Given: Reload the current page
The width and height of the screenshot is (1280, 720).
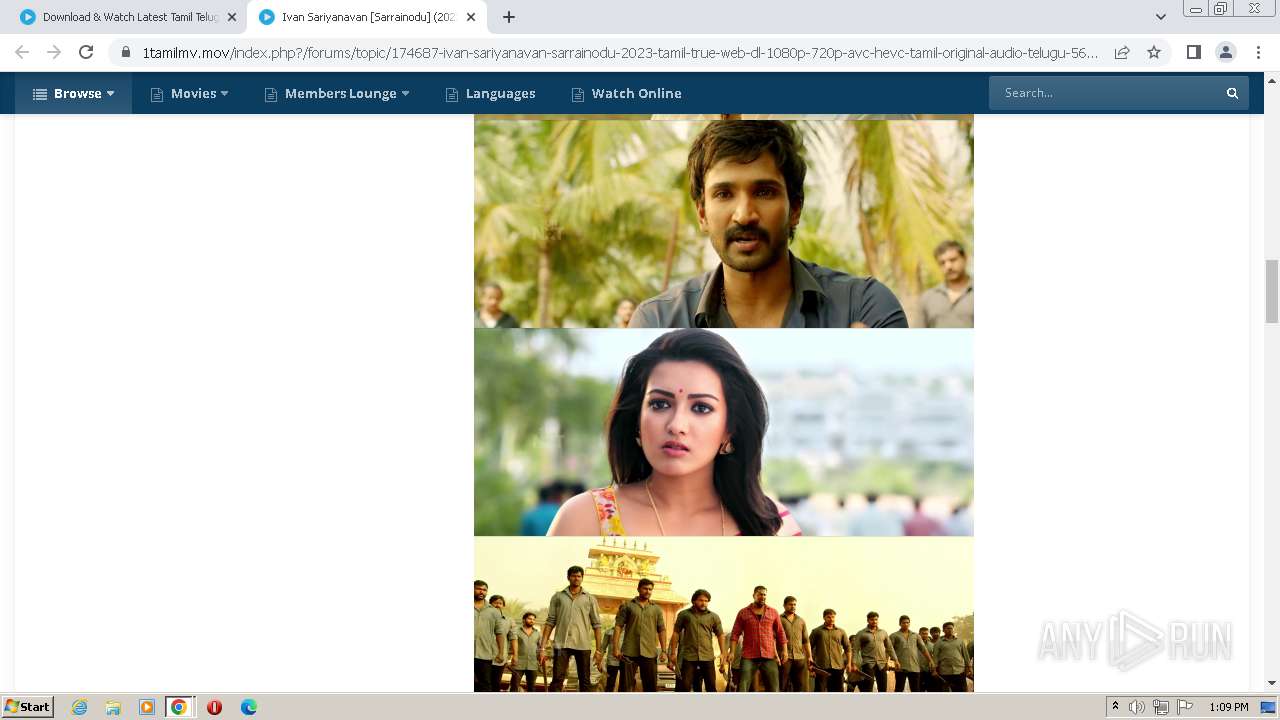Looking at the screenshot, I should tap(86, 52).
